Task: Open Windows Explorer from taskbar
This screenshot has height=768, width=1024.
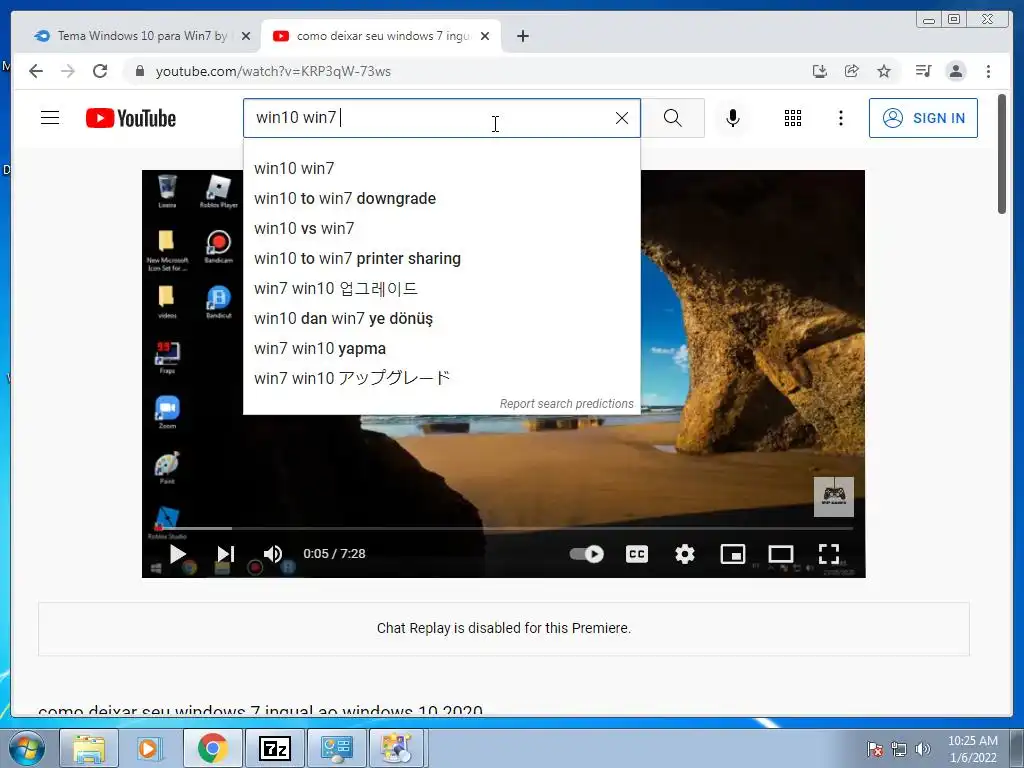Action: 89,748
